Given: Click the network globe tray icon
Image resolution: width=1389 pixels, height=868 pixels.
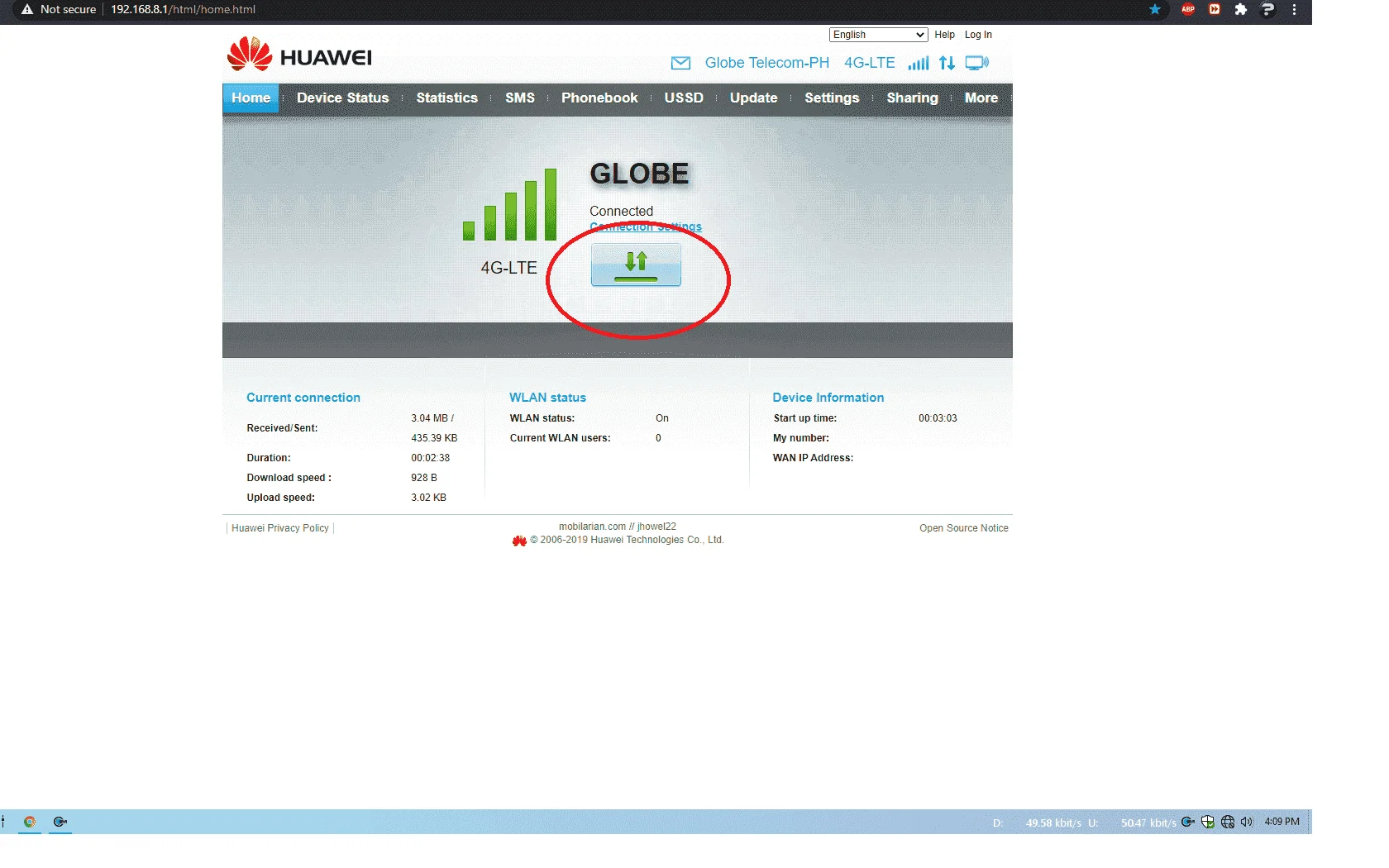Looking at the screenshot, I should coord(1228,822).
